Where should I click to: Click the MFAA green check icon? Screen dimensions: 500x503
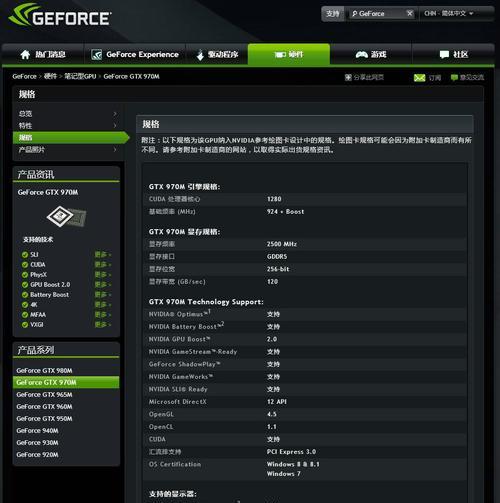[x=25, y=315]
